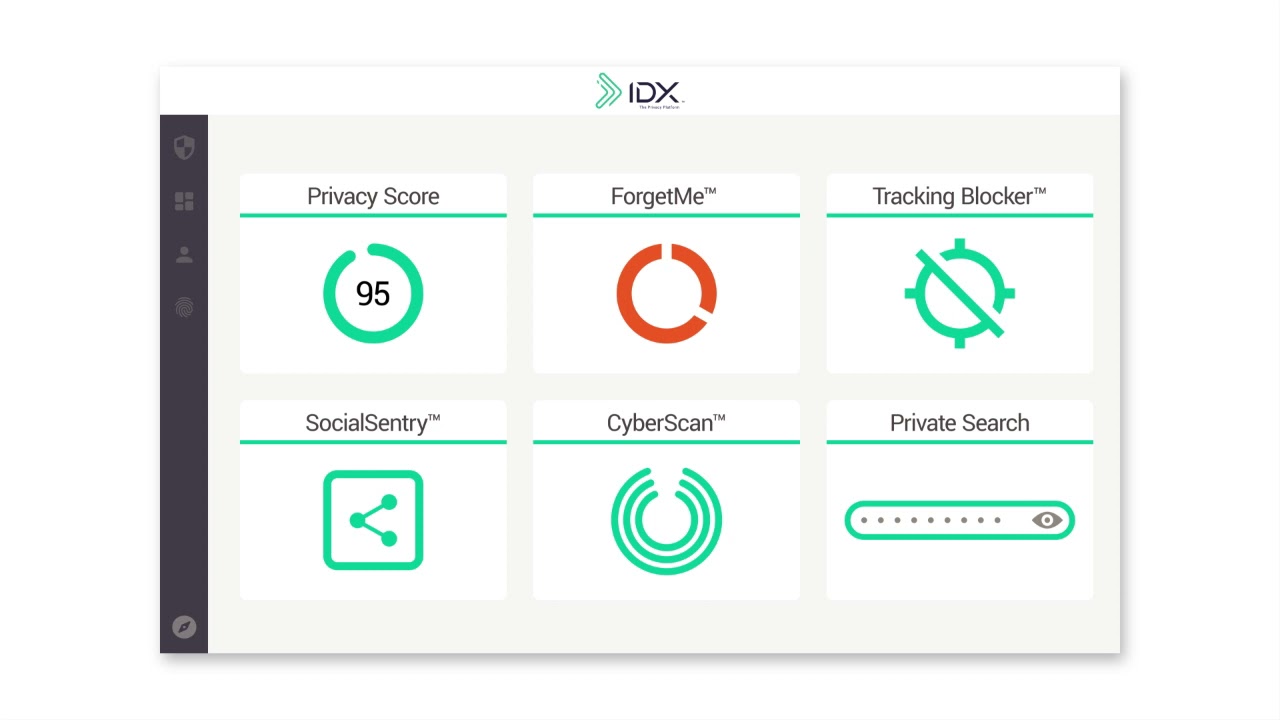Select the Tracking Blocker card title
This screenshot has width=1280, height=720.
[x=960, y=196]
